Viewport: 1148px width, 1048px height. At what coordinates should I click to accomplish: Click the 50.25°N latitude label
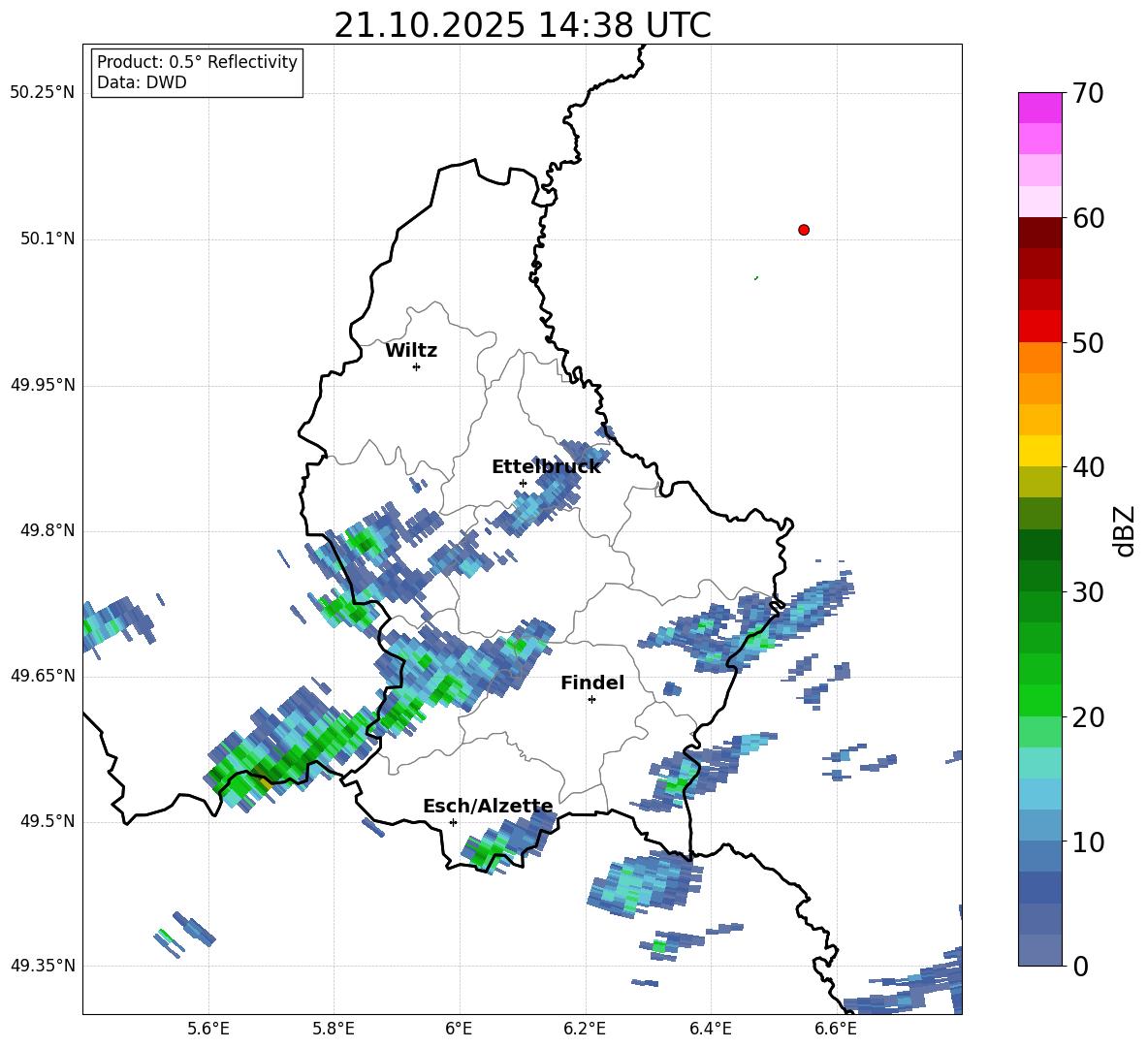[x=43, y=93]
